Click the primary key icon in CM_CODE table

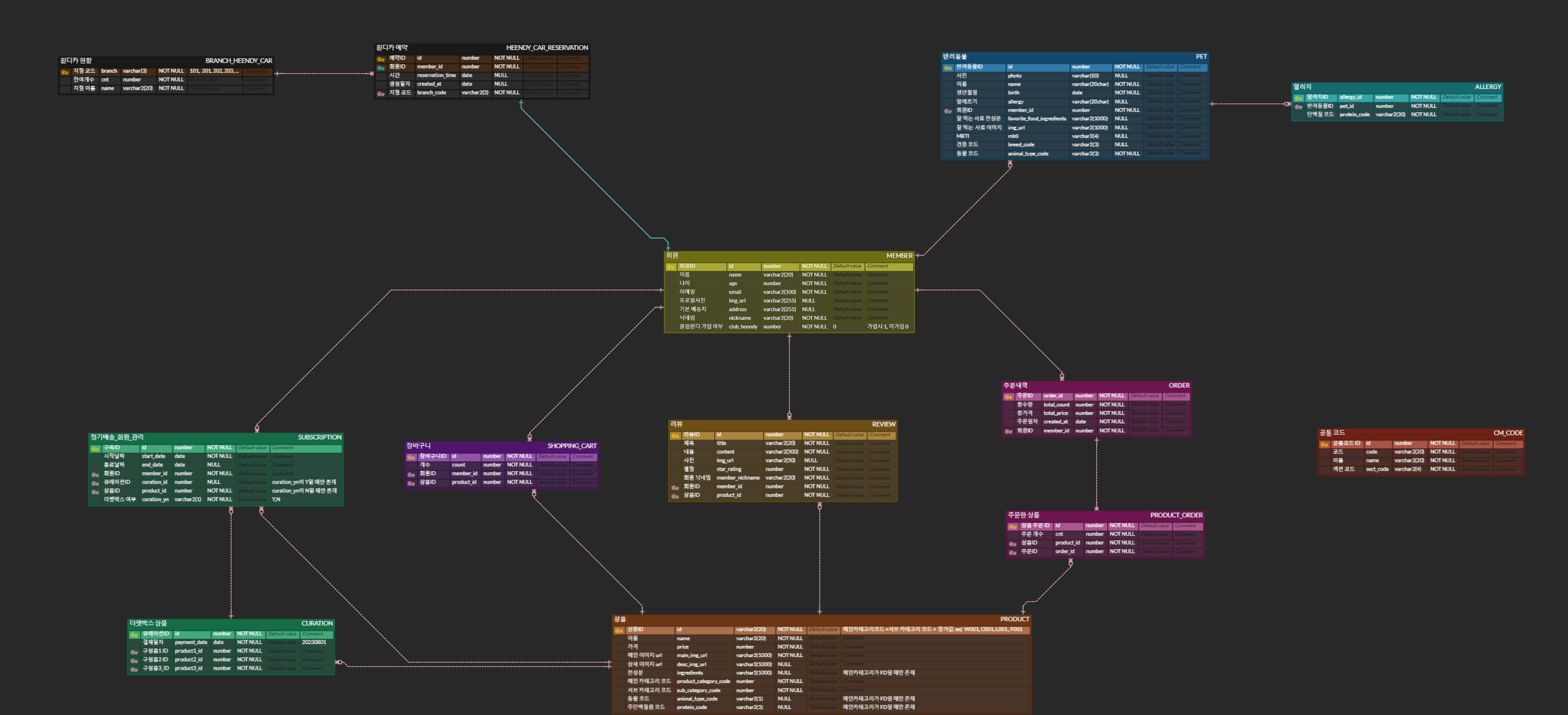(x=1324, y=444)
